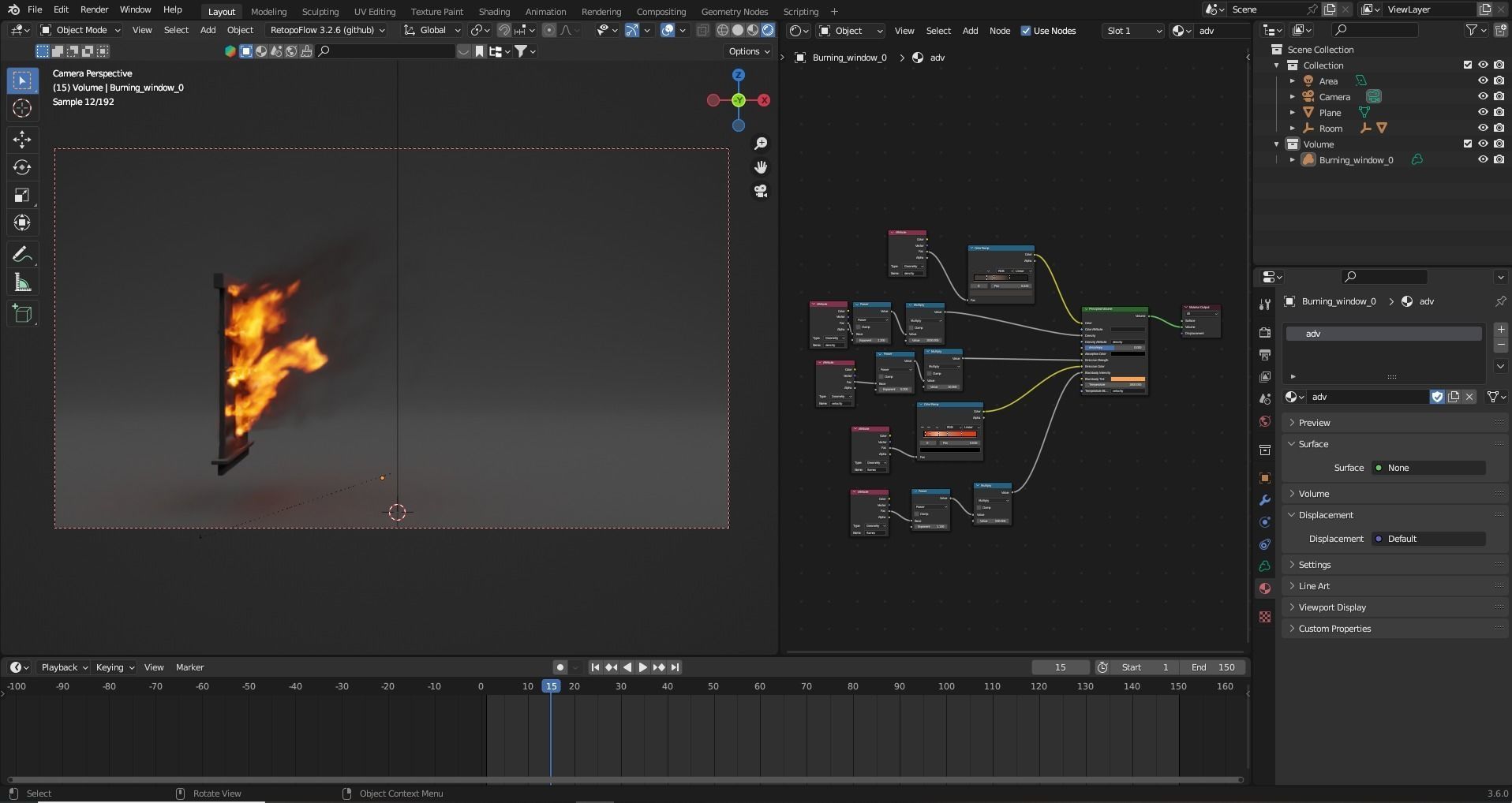Select the Cursor tool in viewport toolbar
Image resolution: width=1512 pixels, height=803 pixels.
coord(22,108)
